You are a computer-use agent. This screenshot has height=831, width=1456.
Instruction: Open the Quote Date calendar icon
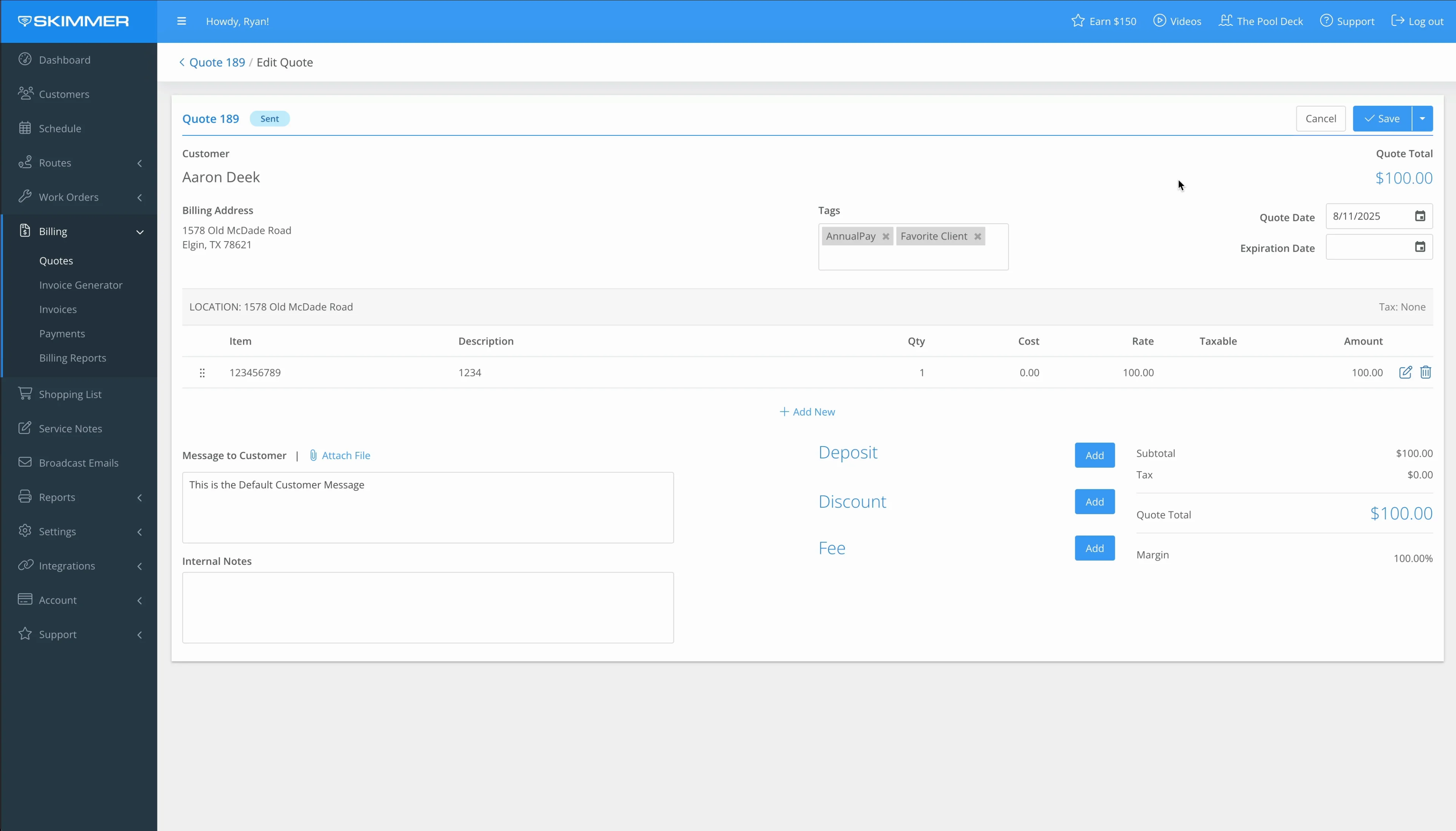click(1420, 216)
